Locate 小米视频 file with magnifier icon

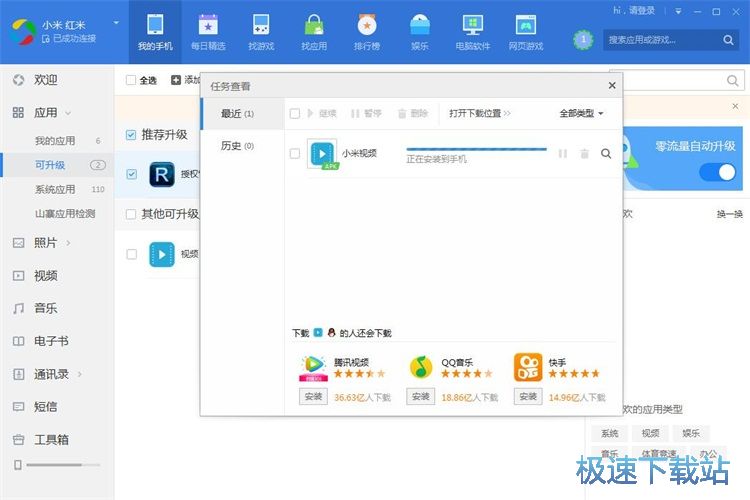point(606,154)
